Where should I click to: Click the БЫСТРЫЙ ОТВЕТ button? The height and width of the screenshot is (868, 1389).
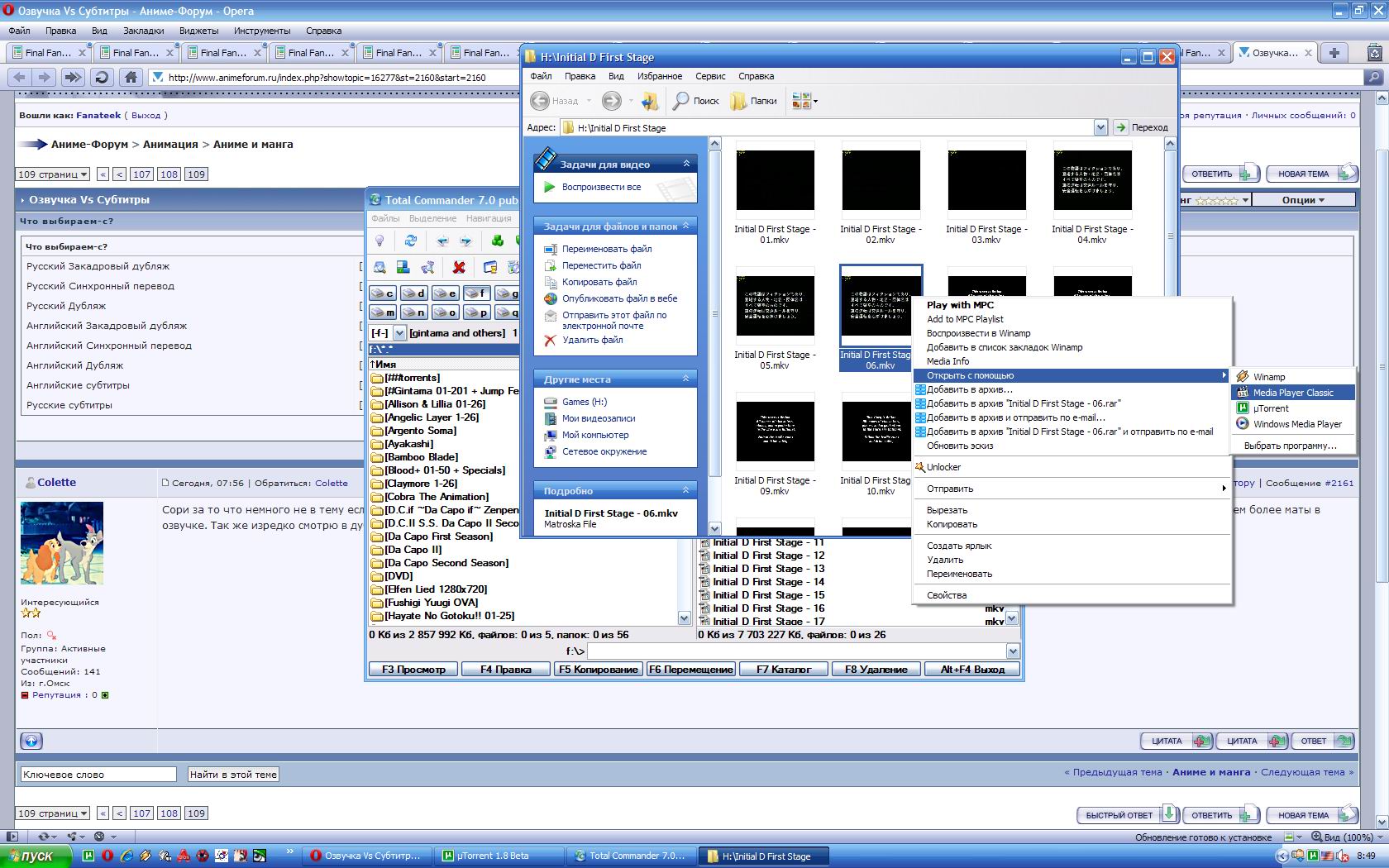(1128, 815)
